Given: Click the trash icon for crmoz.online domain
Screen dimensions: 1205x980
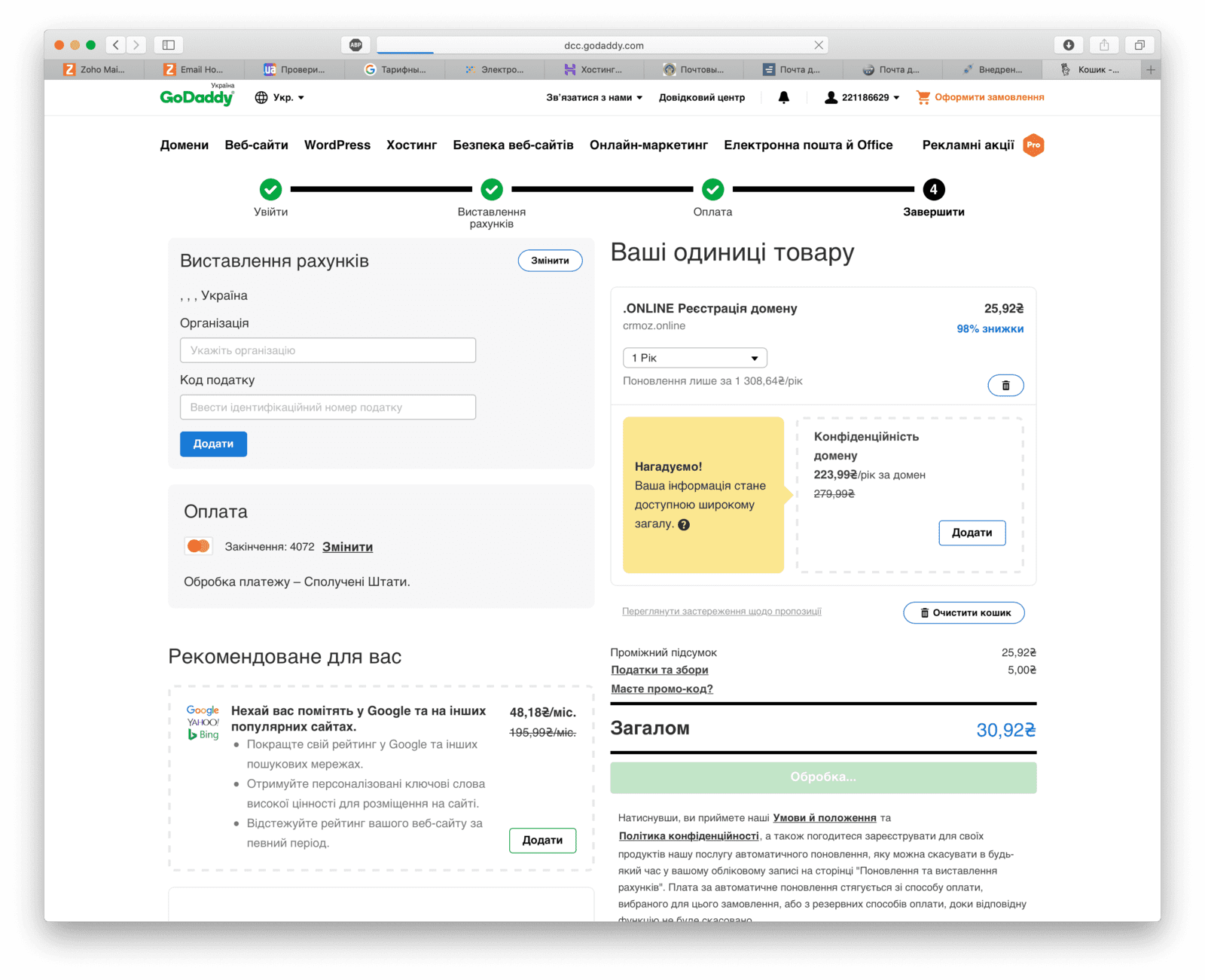Looking at the screenshot, I should click(x=1005, y=386).
